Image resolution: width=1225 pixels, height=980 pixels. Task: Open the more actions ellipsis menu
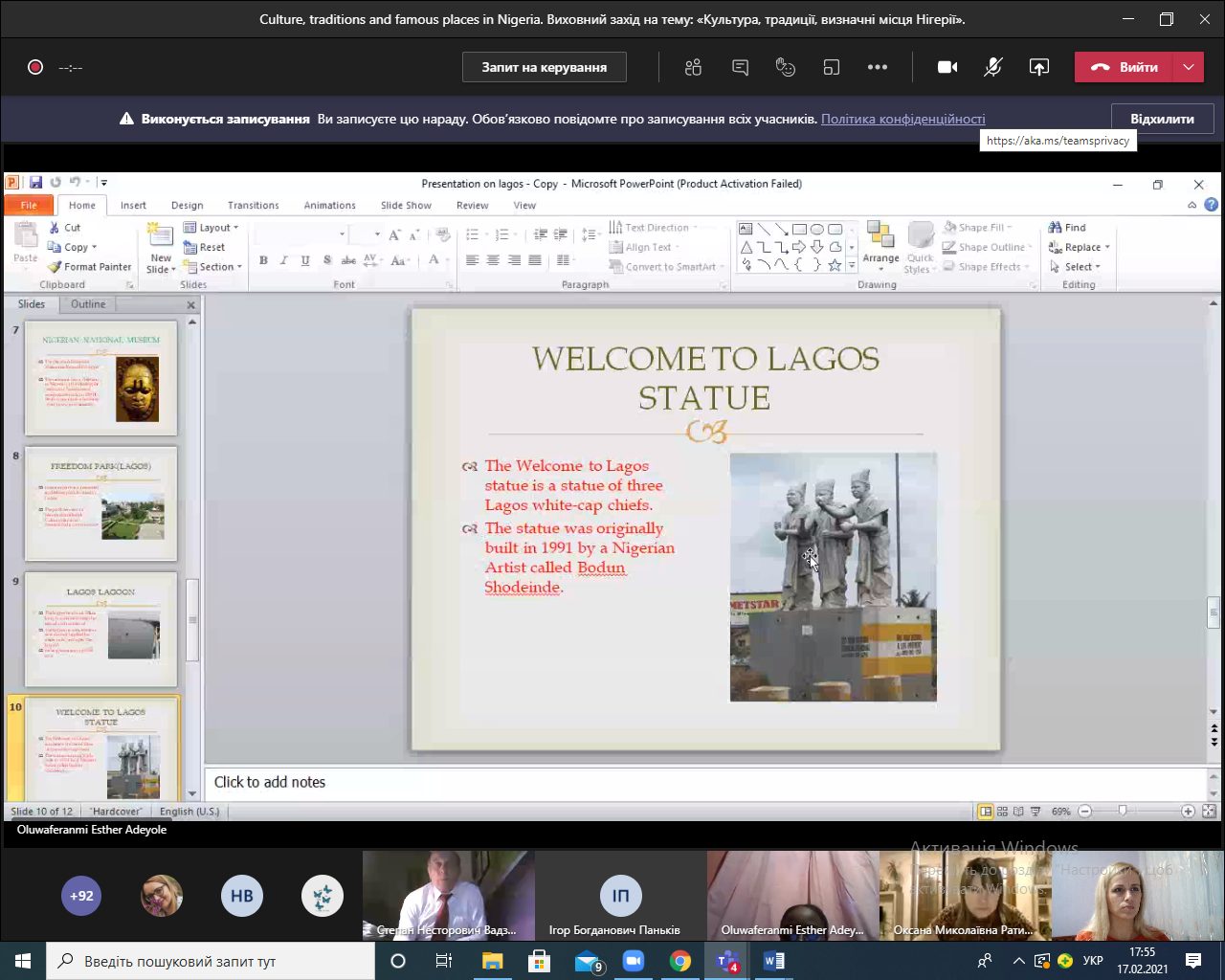(878, 67)
